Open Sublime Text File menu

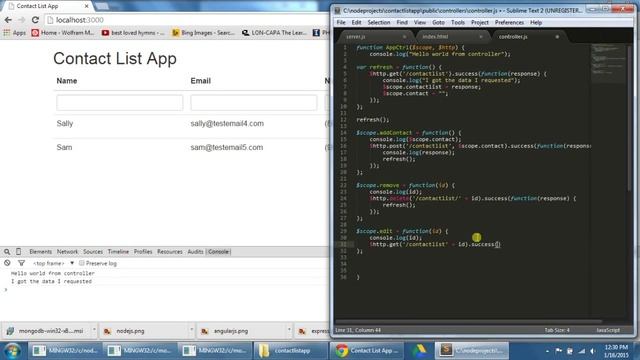(x=341, y=22)
